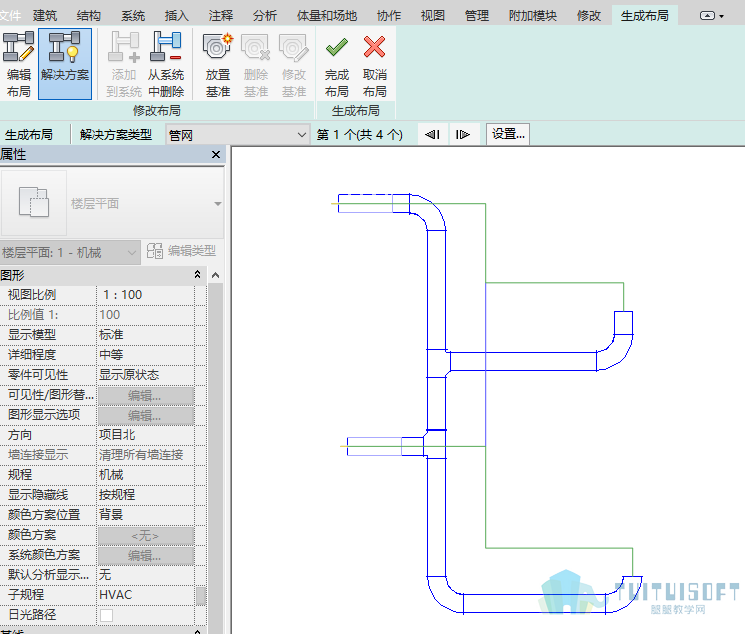The height and width of the screenshot is (634, 745).
Task: Click the 零件可见性 value 显示原状态
Action: 145,375
